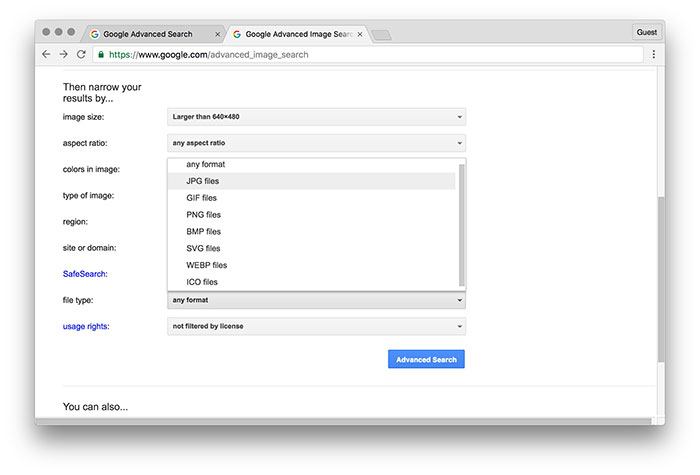Click the browser back arrow

pos(46,54)
